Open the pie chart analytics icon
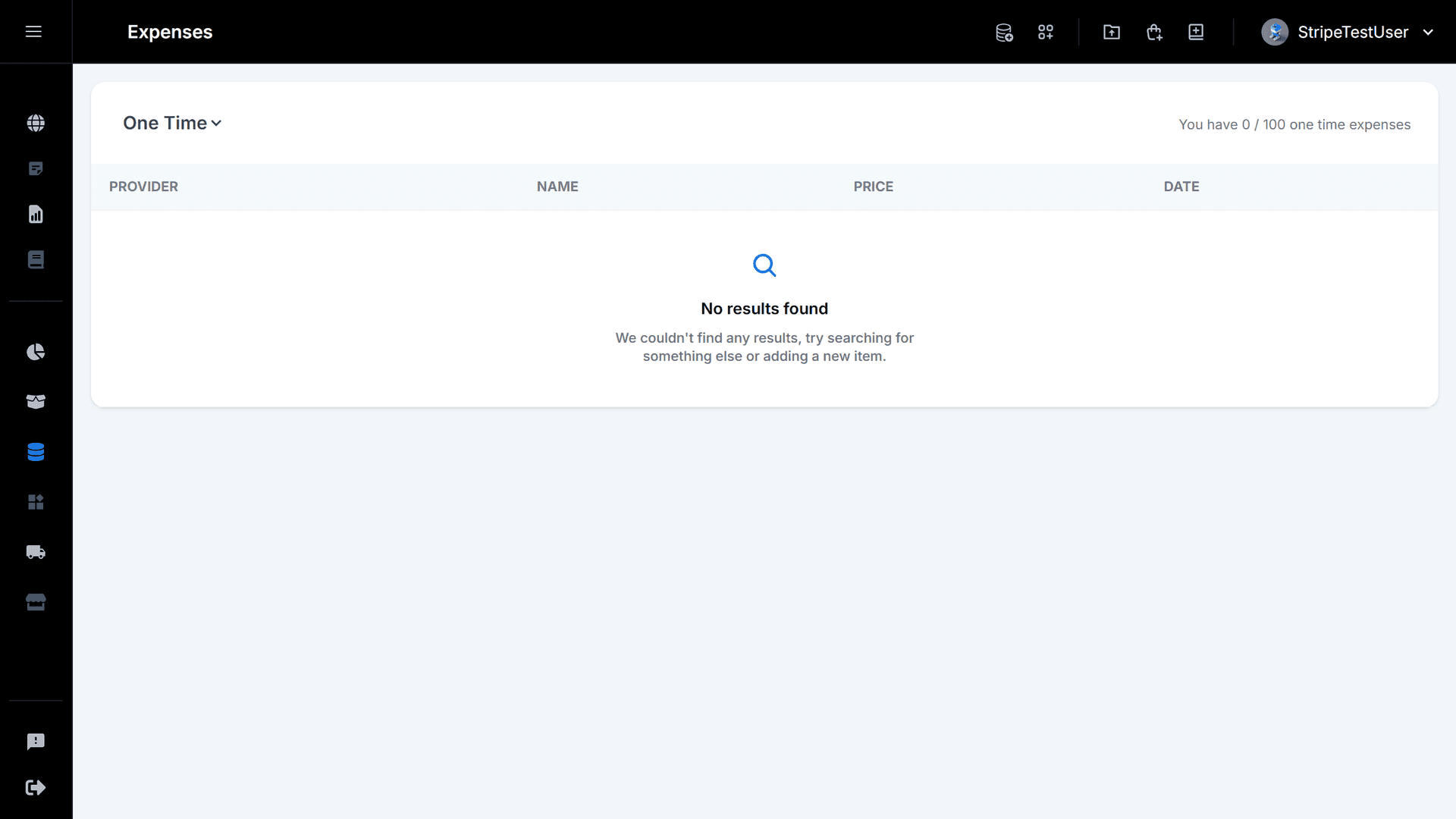This screenshot has height=819, width=1456. pyautogui.click(x=36, y=352)
